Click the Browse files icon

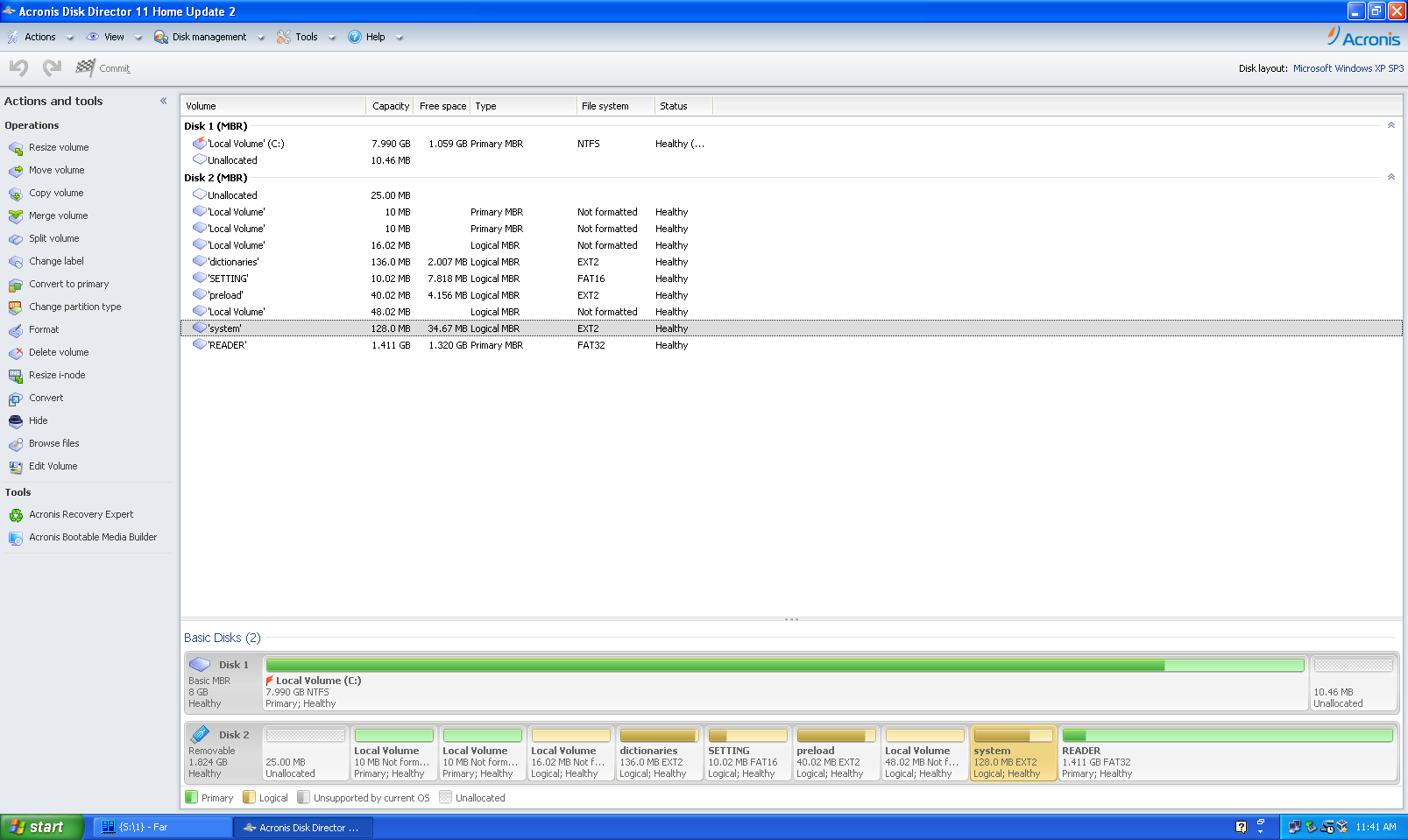(15, 444)
